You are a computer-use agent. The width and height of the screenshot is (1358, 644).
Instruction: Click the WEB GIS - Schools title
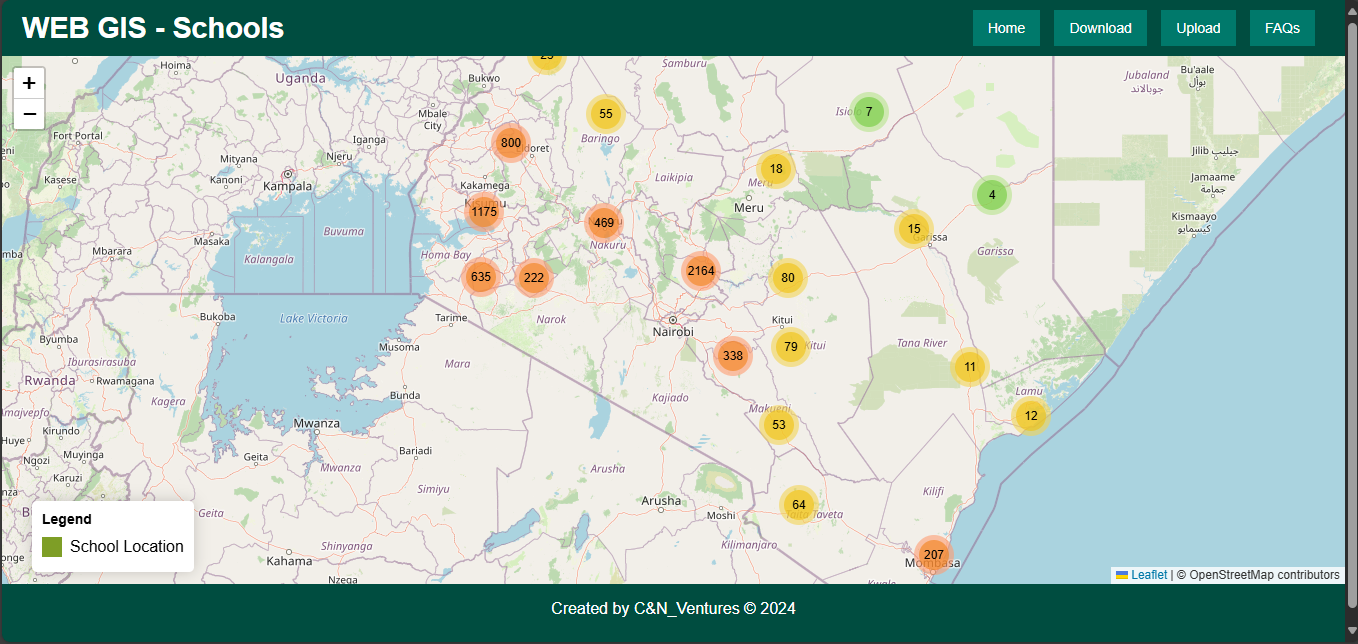pyautogui.click(x=153, y=28)
